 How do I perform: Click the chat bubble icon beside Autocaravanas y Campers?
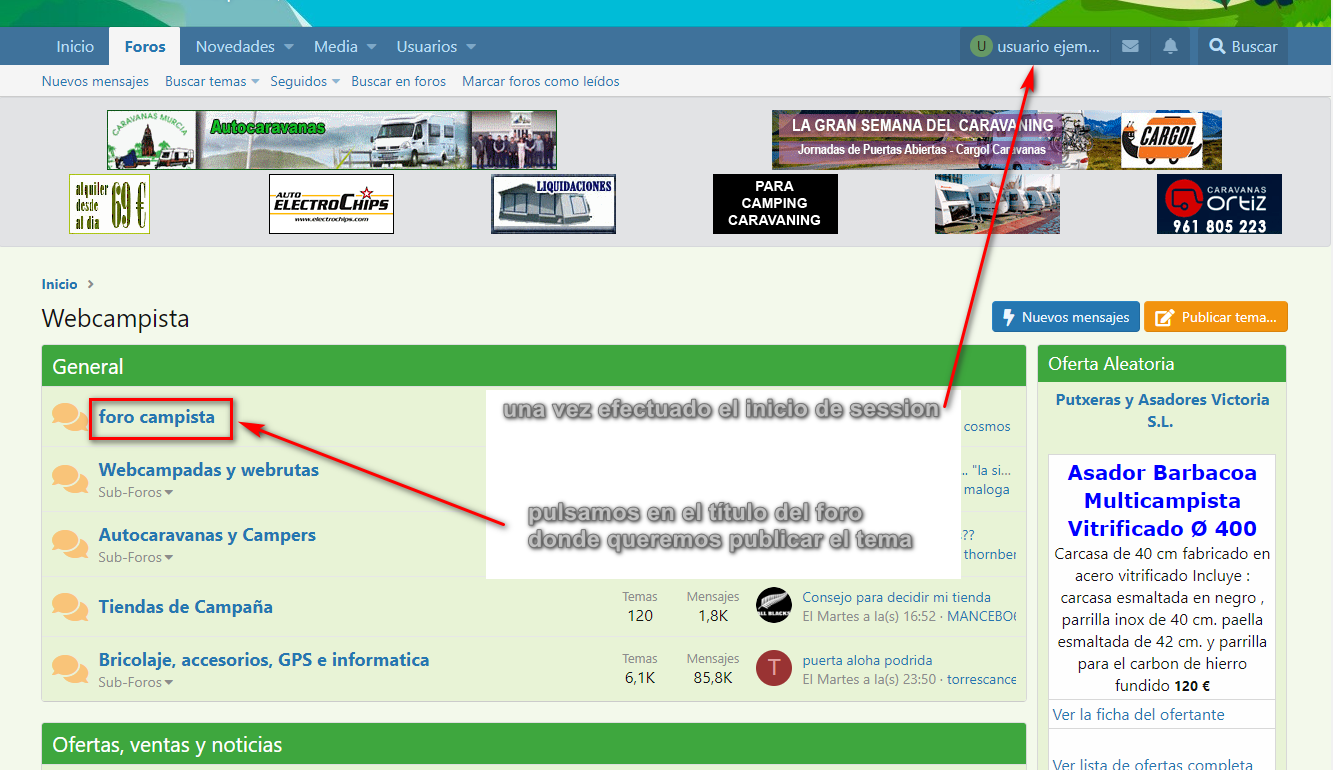tap(70, 544)
